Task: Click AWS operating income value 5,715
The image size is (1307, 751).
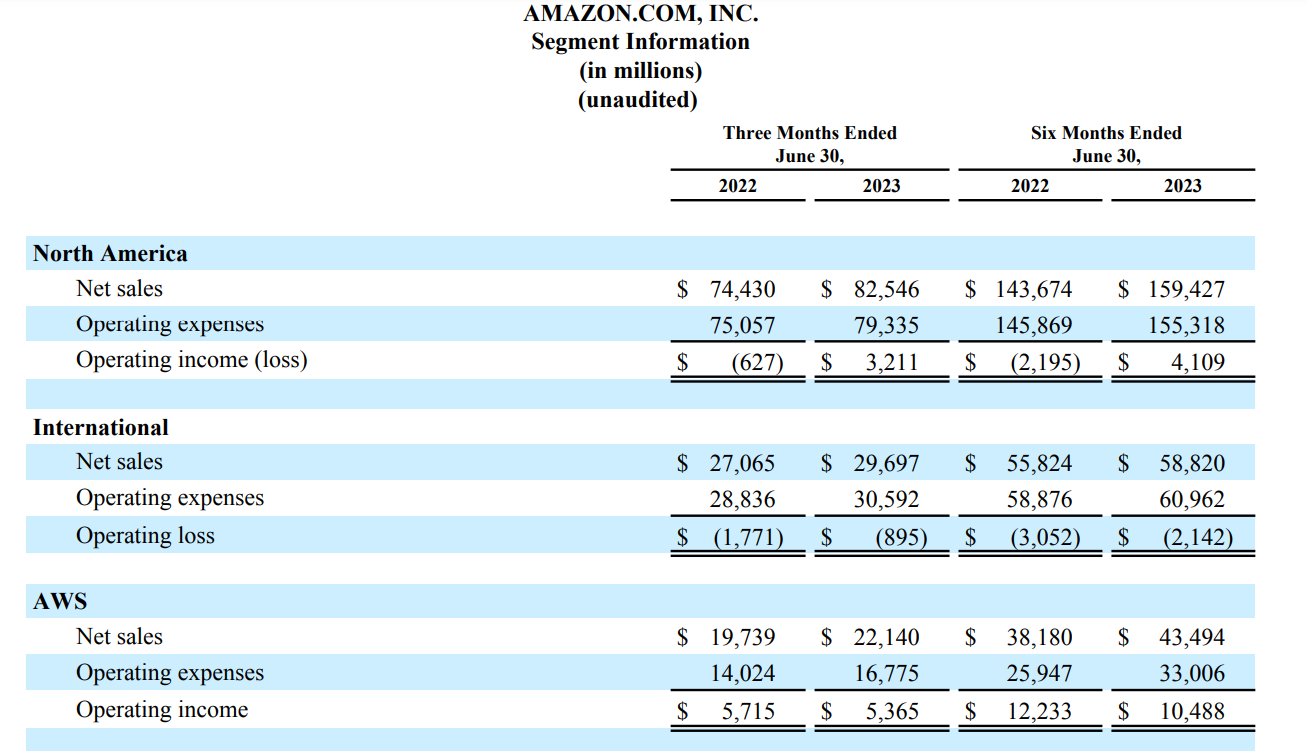Action: coord(748,712)
